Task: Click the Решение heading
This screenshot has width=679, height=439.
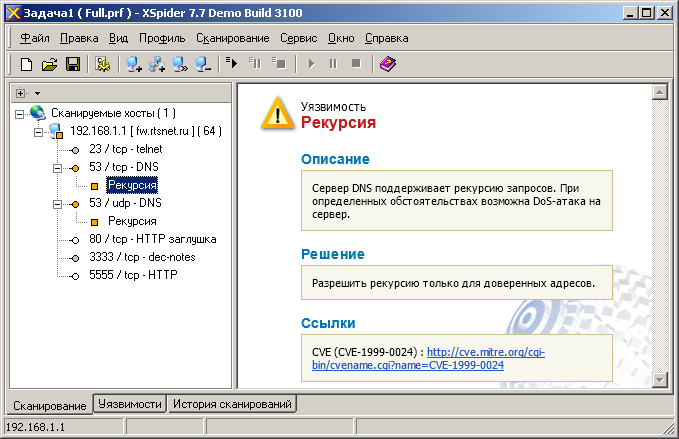Action: coord(333,254)
